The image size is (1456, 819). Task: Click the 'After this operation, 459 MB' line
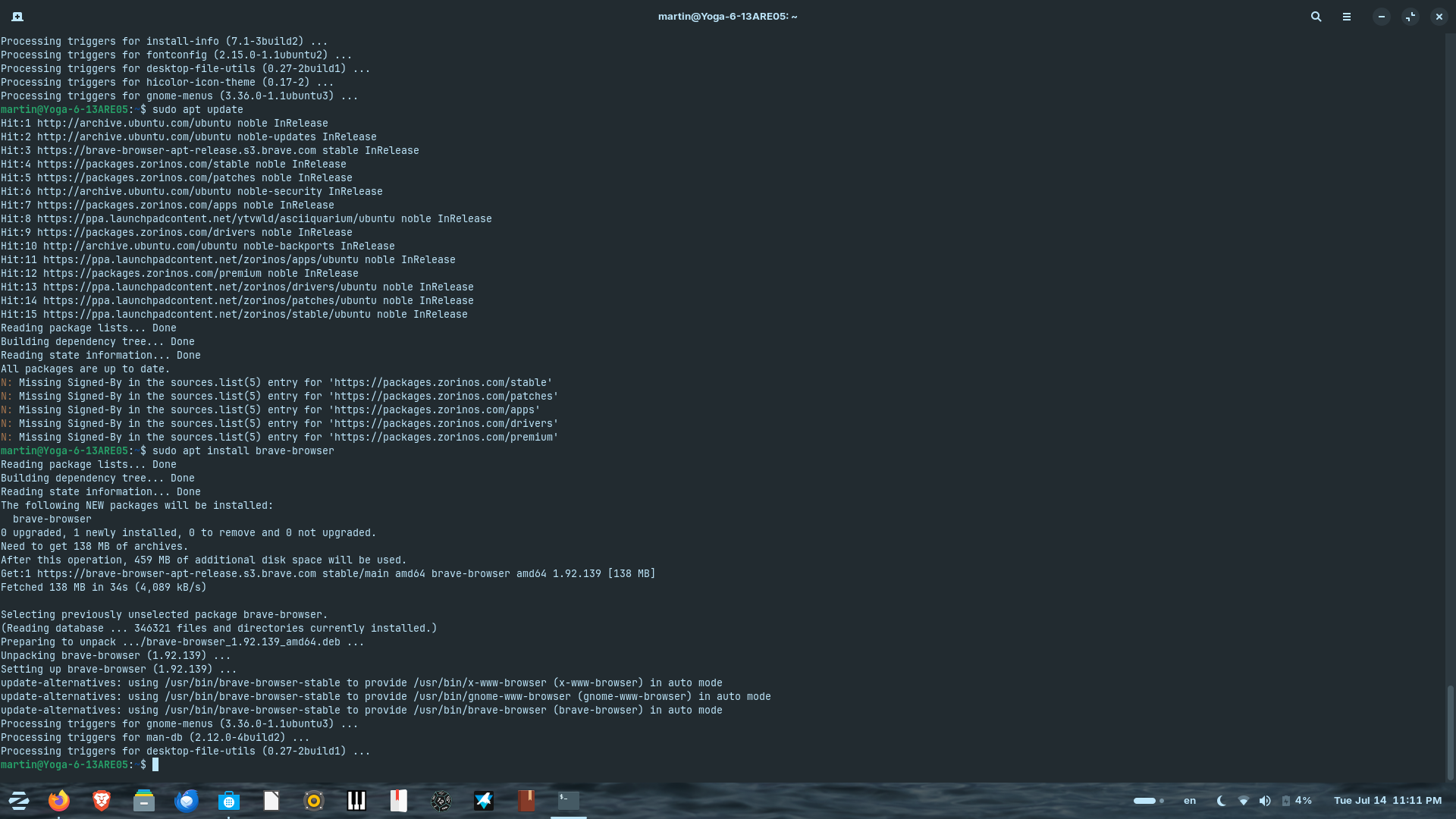point(204,560)
